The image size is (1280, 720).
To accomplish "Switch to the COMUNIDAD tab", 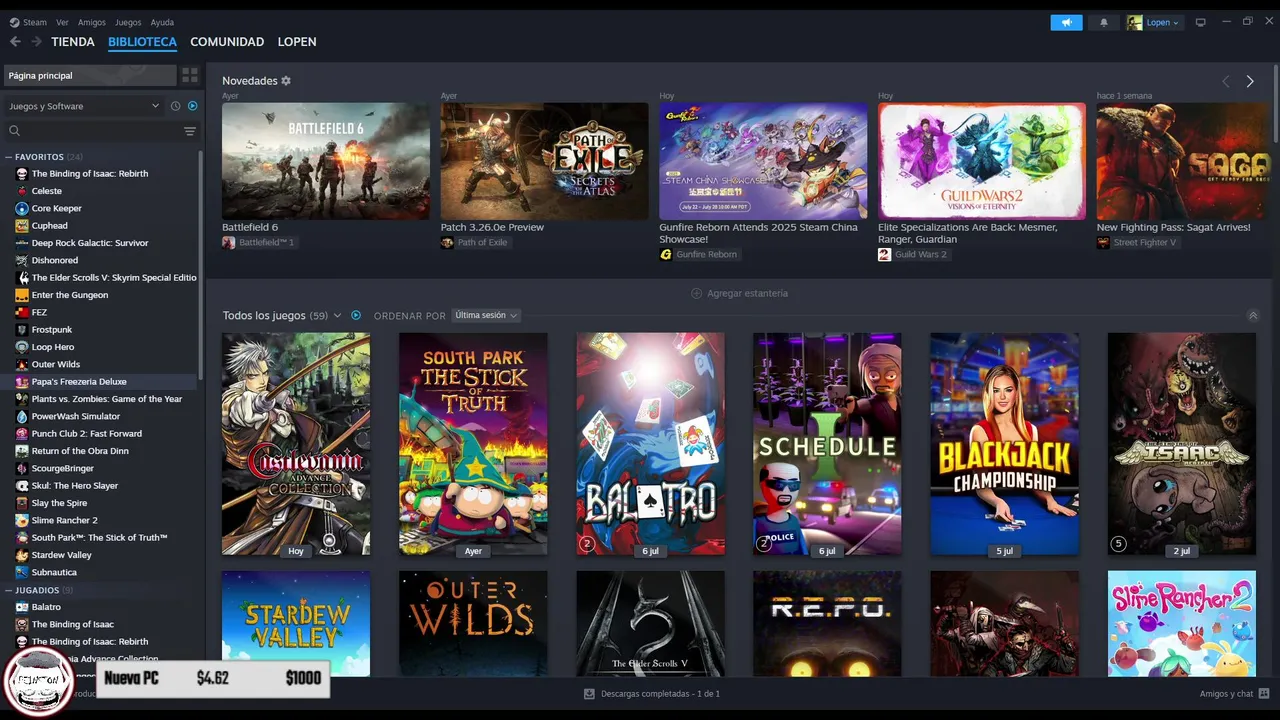I will 227,42.
